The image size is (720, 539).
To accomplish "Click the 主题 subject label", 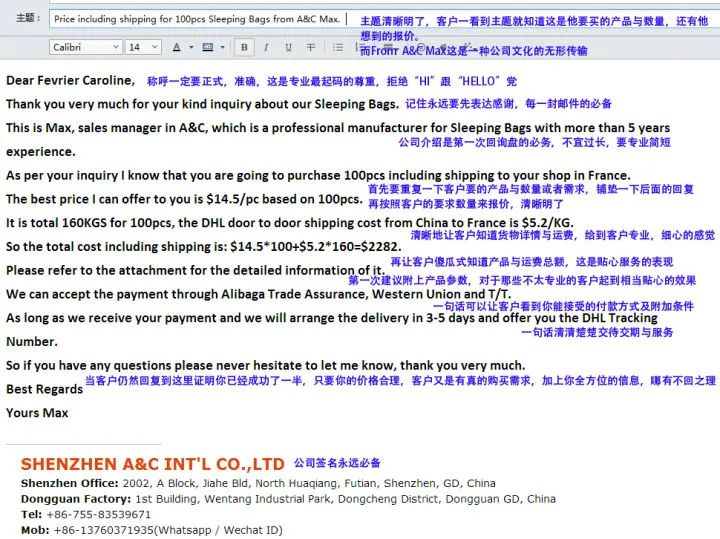I will 28,18.
